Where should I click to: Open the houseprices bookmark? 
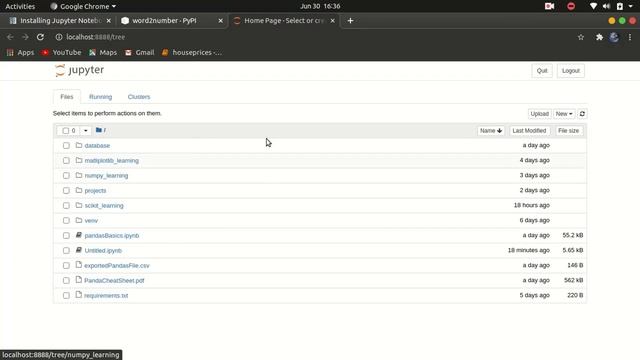[x=192, y=53]
